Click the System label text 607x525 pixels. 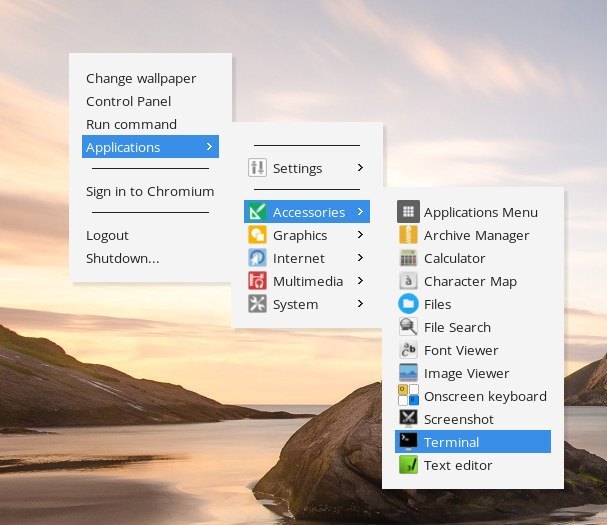(295, 305)
